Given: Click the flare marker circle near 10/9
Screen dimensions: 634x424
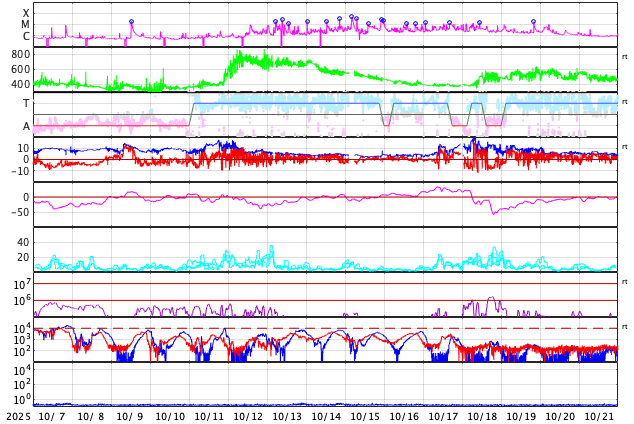Looking at the screenshot, I should (131, 22).
